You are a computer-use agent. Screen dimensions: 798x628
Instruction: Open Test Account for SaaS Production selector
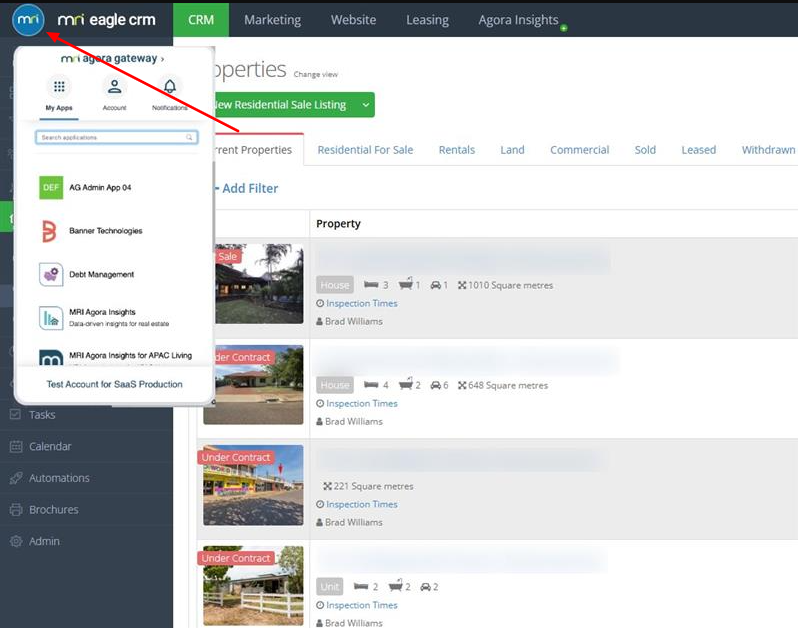[x=114, y=384]
